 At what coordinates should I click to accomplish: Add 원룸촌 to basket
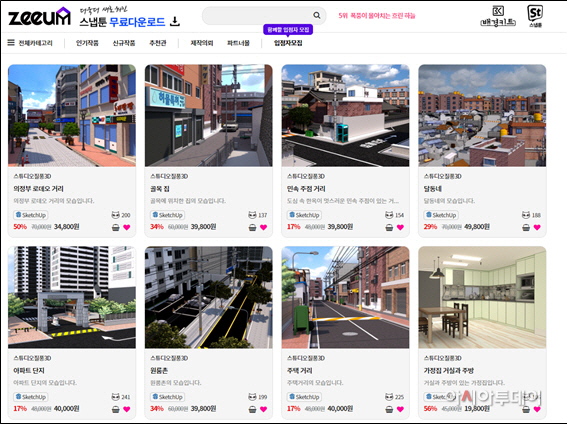click(x=252, y=409)
